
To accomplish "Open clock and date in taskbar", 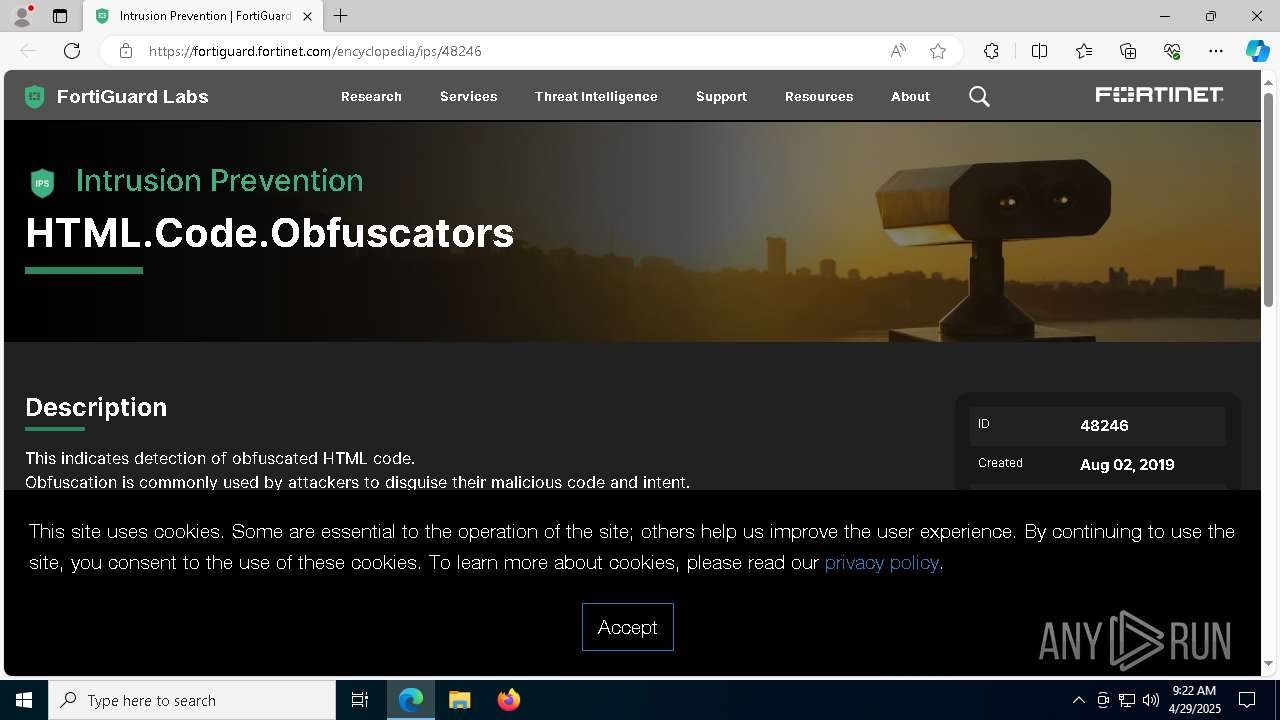I will pyautogui.click(x=1194, y=700).
